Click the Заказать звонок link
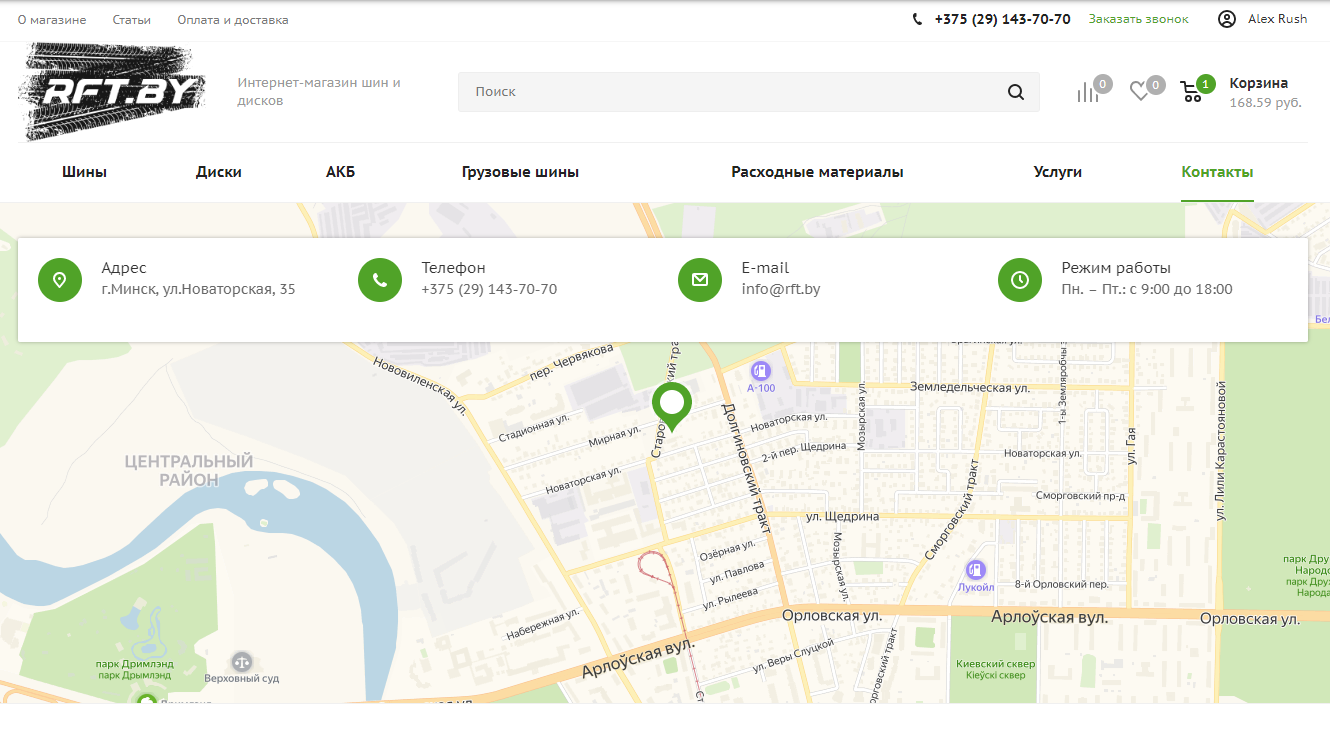Image resolution: width=1330 pixels, height=738 pixels. pyautogui.click(x=1139, y=19)
